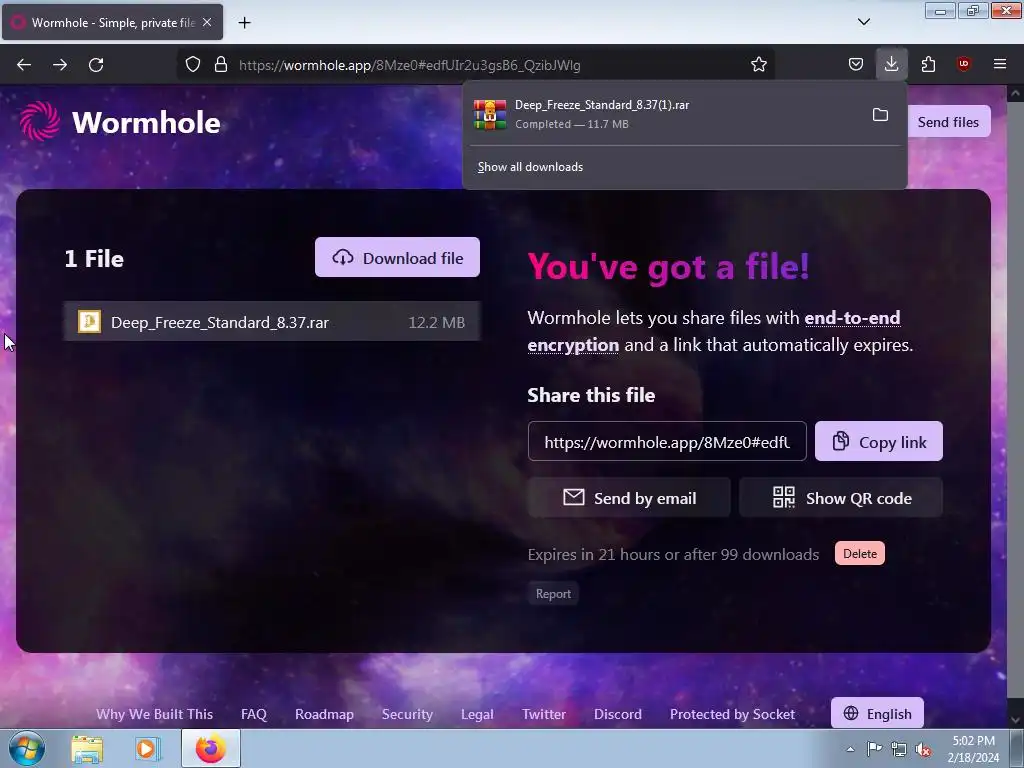Viewport: 1024px width, 768px height.
Task: Click the Wormhole logo
Action: pos(120,121)
